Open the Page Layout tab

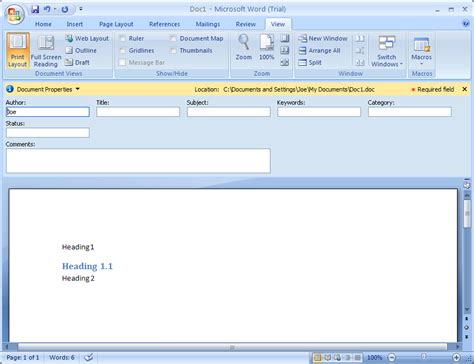pyautogui.click(x=116, y=24)
